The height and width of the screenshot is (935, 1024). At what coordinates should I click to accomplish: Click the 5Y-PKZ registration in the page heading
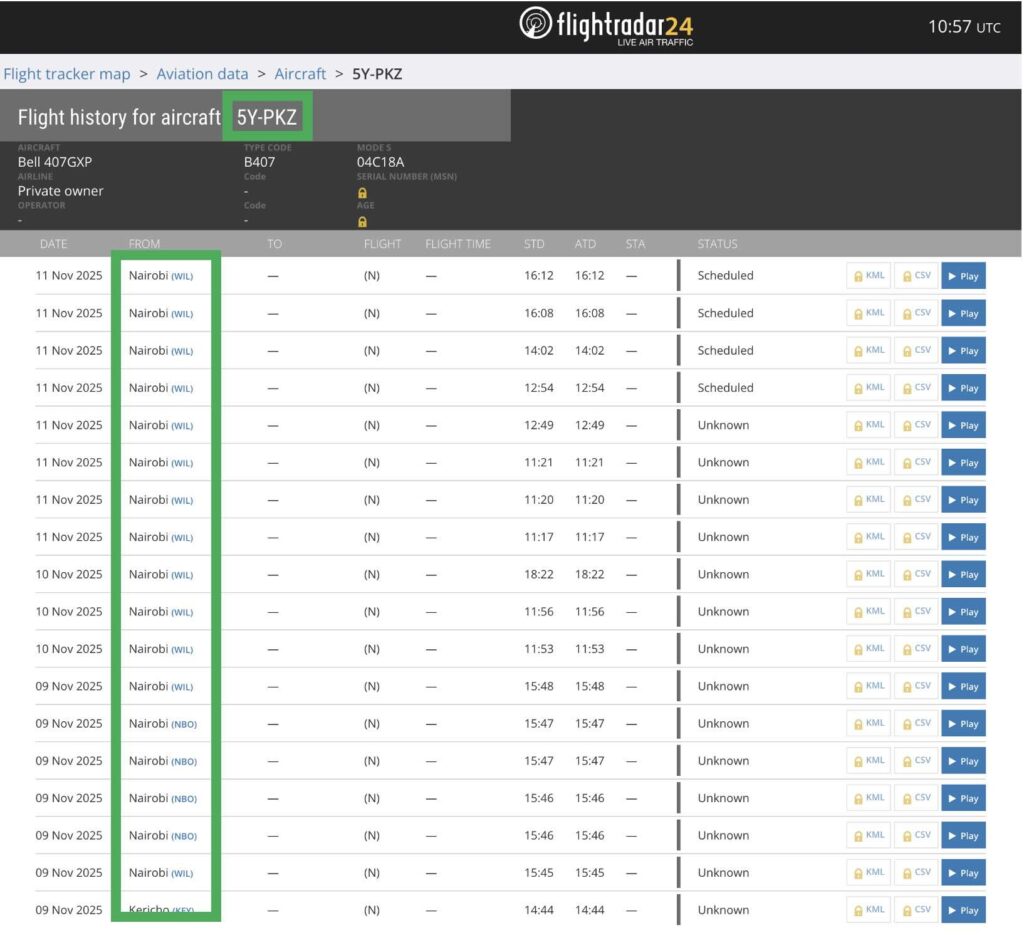pyautogui.click(x=267, y=117)
